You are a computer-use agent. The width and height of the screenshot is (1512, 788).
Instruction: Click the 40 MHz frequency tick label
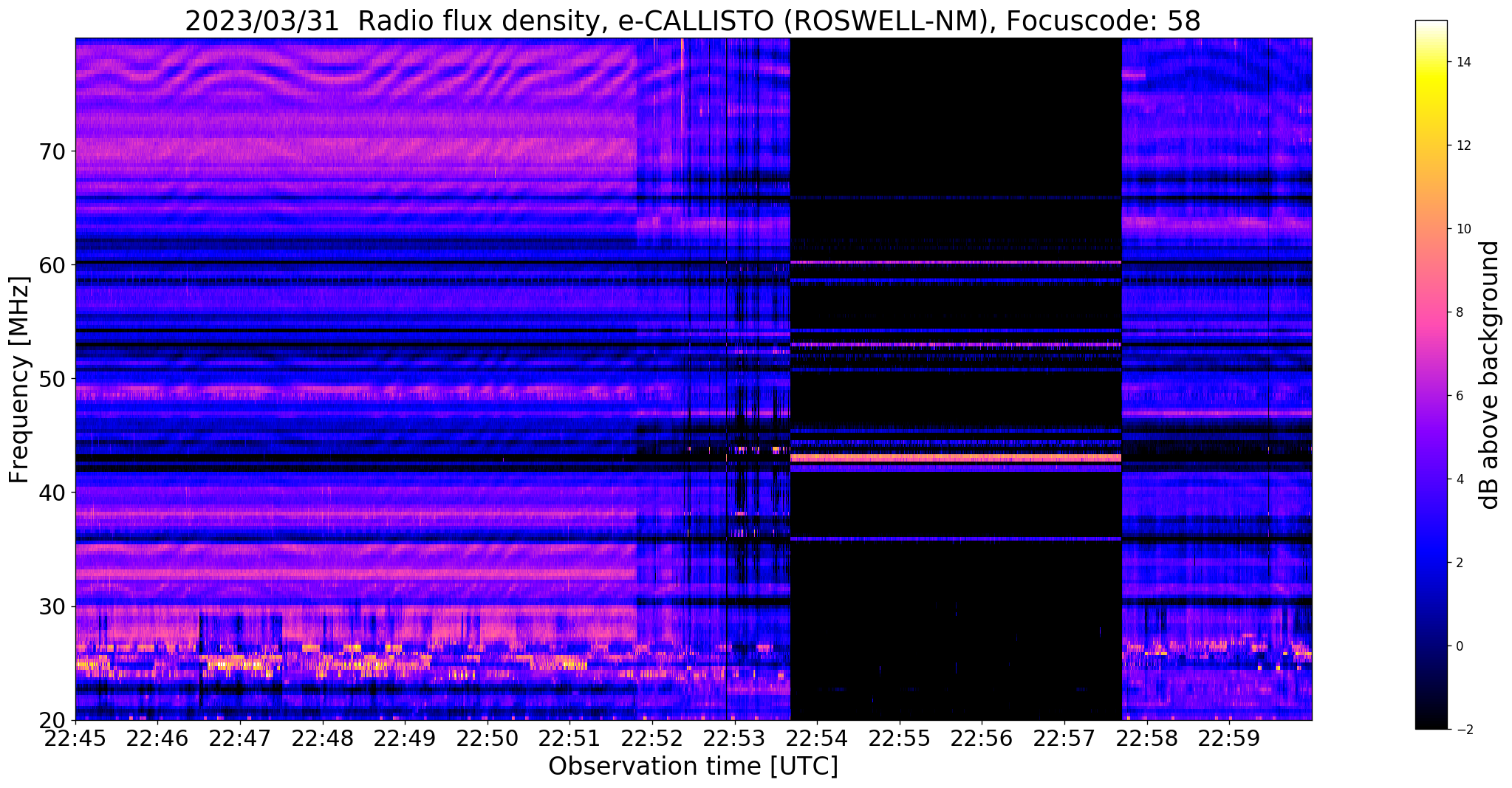coord(54,493)
